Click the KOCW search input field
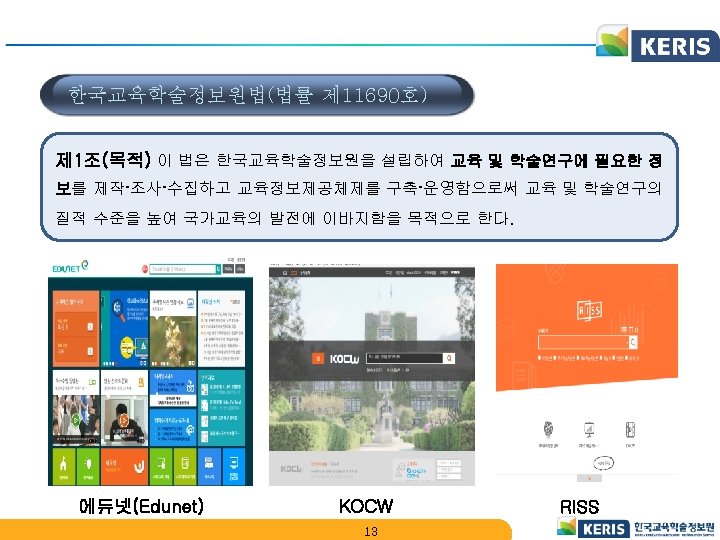This screenshot has width=720, height=540. (405, 358)
